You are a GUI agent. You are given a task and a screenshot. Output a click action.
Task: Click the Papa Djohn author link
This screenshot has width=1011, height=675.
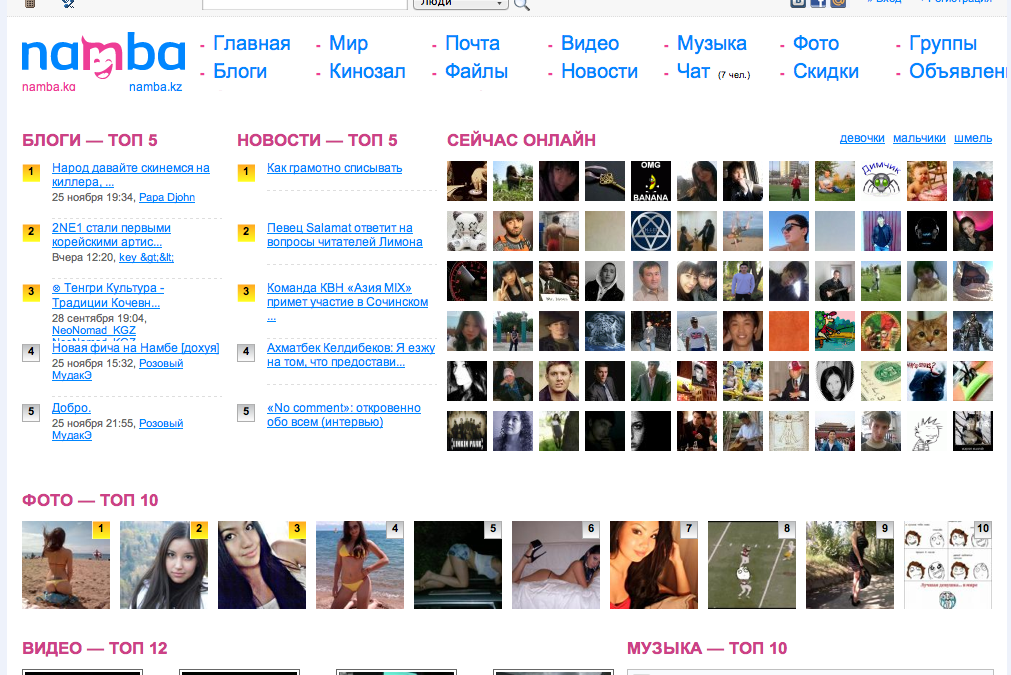pyautogui.click(x=166, y=198)
